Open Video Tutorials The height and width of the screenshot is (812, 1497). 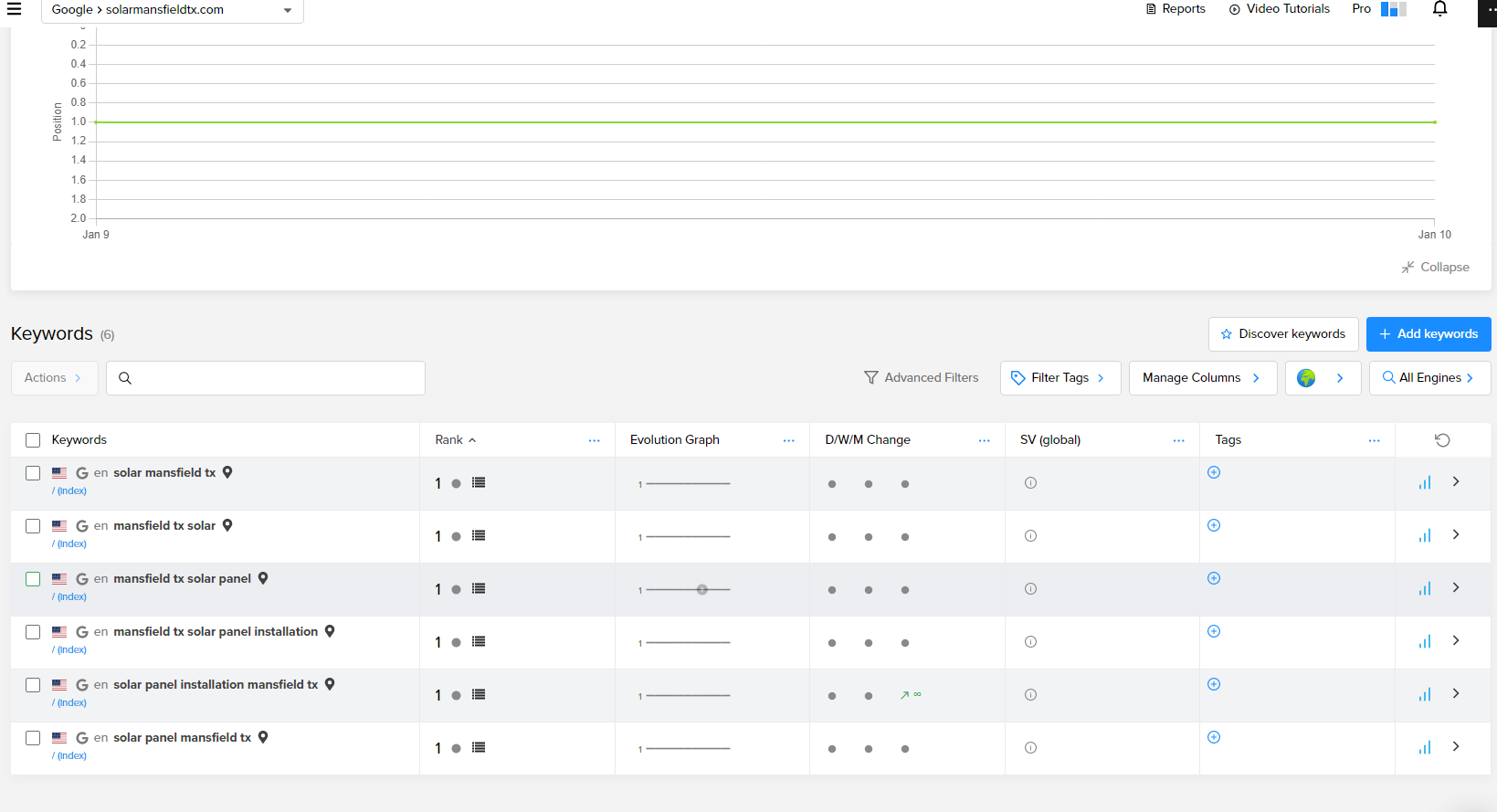[x=1280, y=9]
